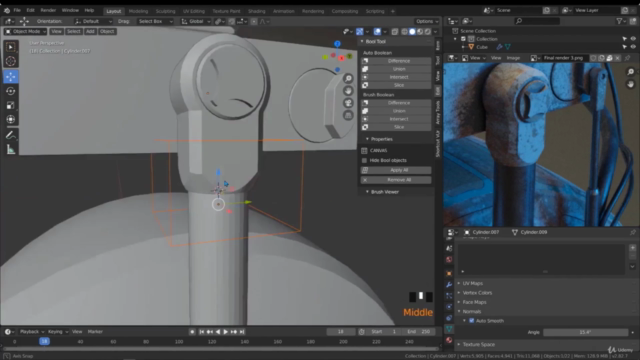Open Orientation Default dropdown
Viewport: 640px width, 360px height.
93,21
